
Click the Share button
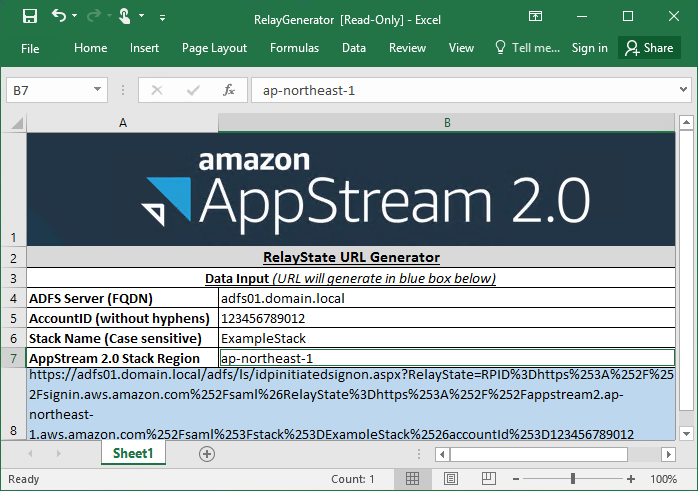click(x=649, y=48)
